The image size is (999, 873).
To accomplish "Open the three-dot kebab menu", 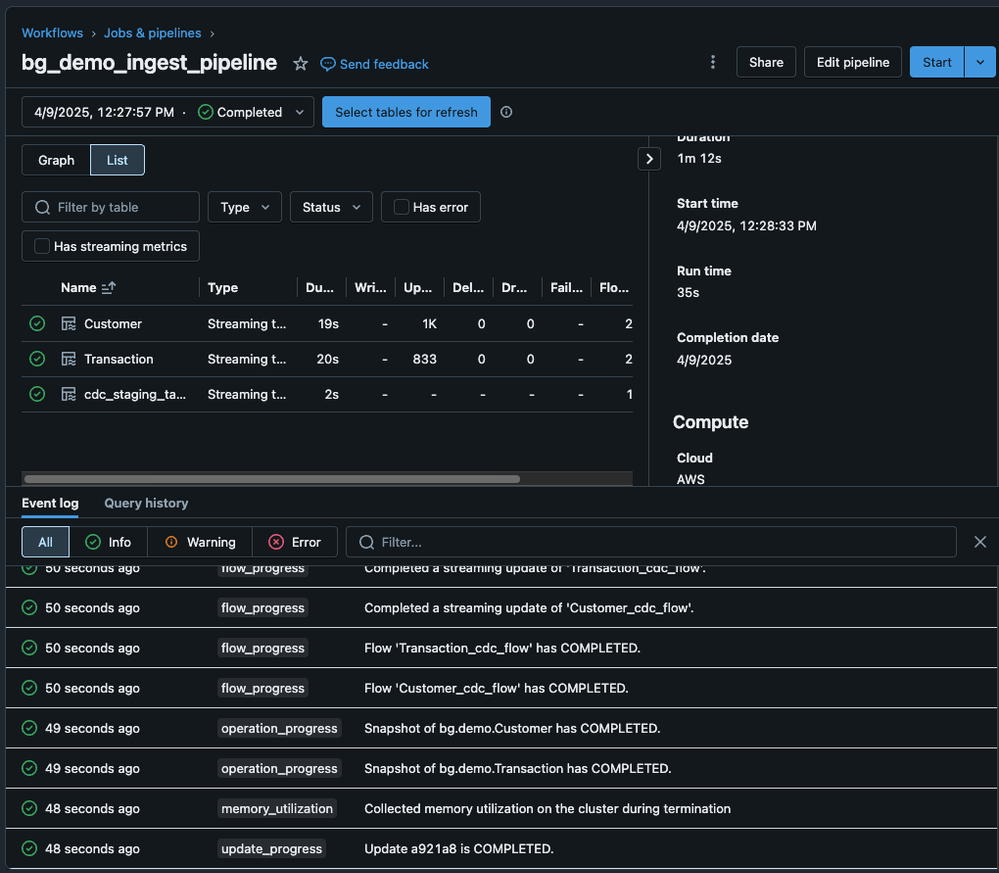I will pyautogui.click(x=712, y=62).
